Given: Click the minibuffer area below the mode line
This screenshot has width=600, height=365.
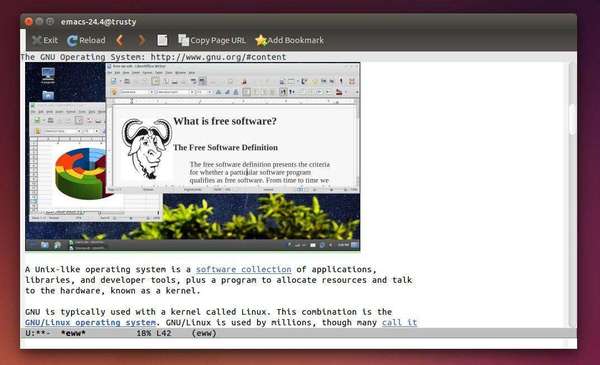Looking at the screenshot, I should tap(298, 343).
